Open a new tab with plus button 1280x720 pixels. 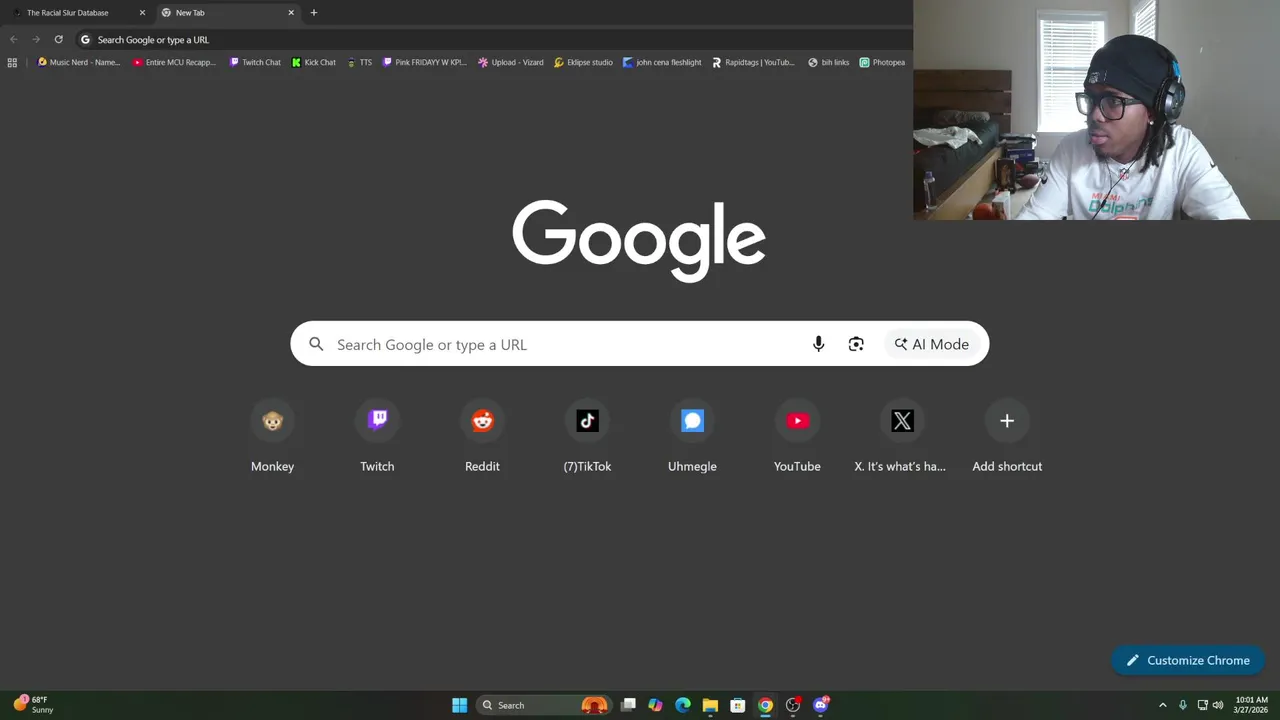pos(314,13)
